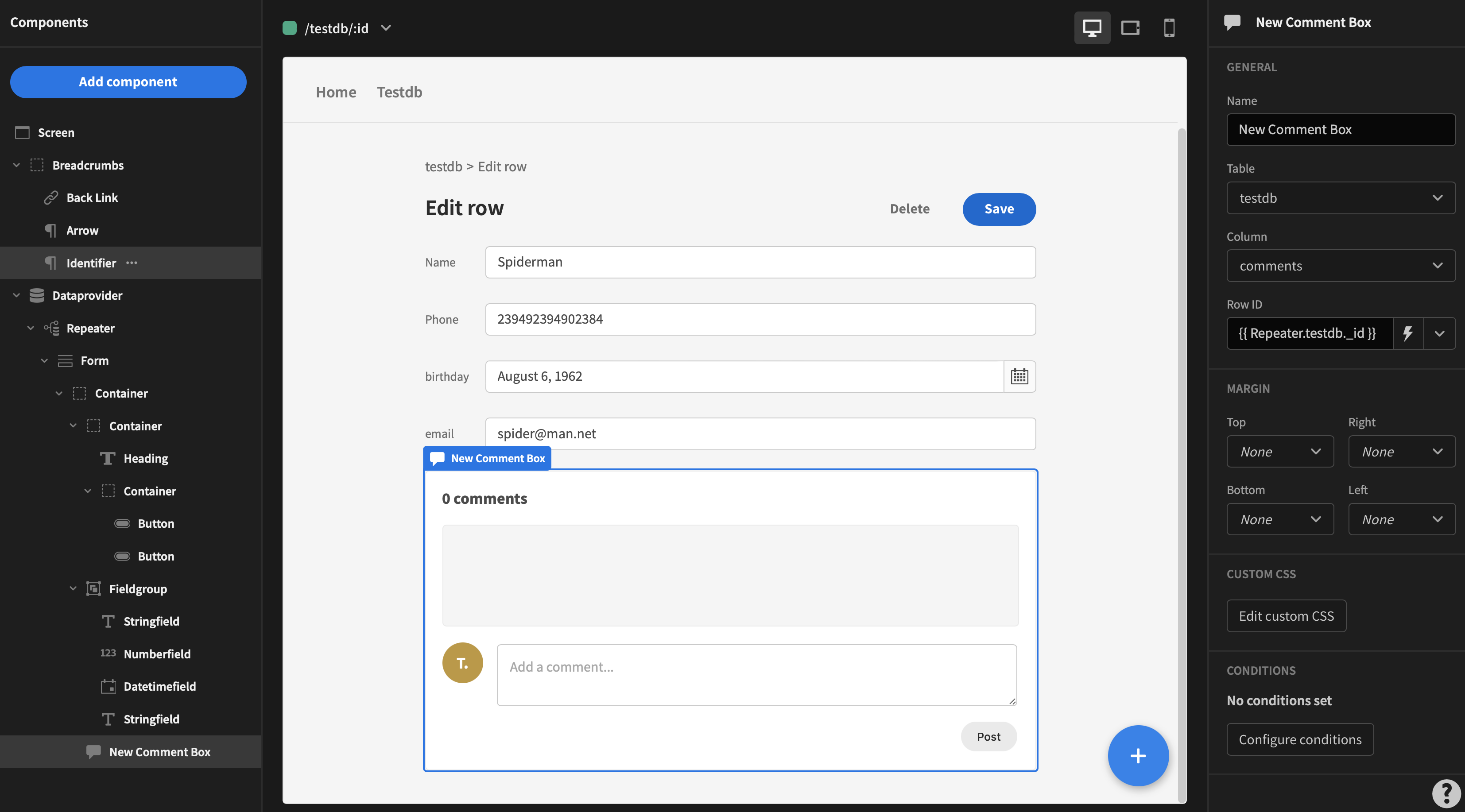The height and width of the screenshot is (812, 1465).
Task: Click the Datetimefield calendar icon
Action: [x=108, y=686]
